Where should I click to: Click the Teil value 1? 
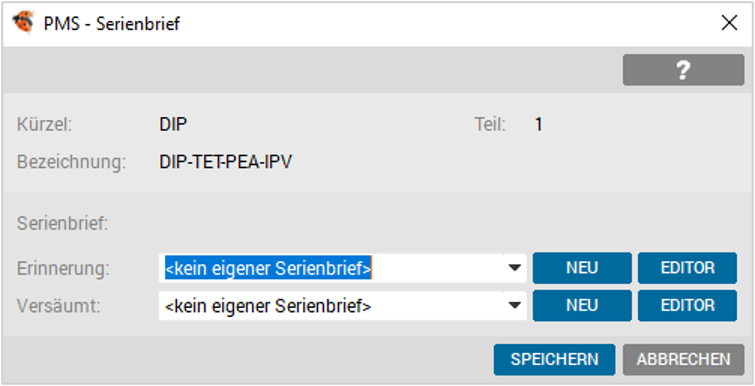coord(538,125)
